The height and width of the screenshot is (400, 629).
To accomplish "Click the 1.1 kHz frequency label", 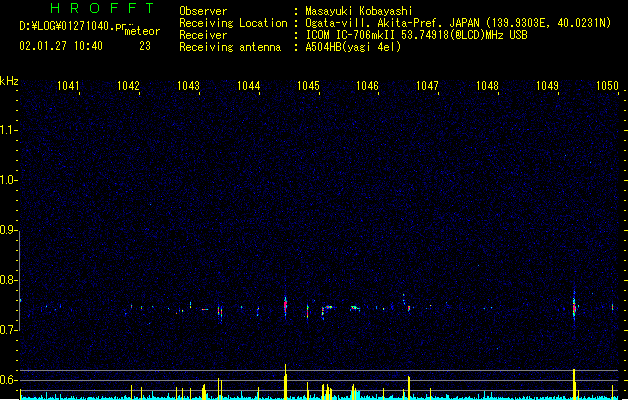I will click(8, 130).
